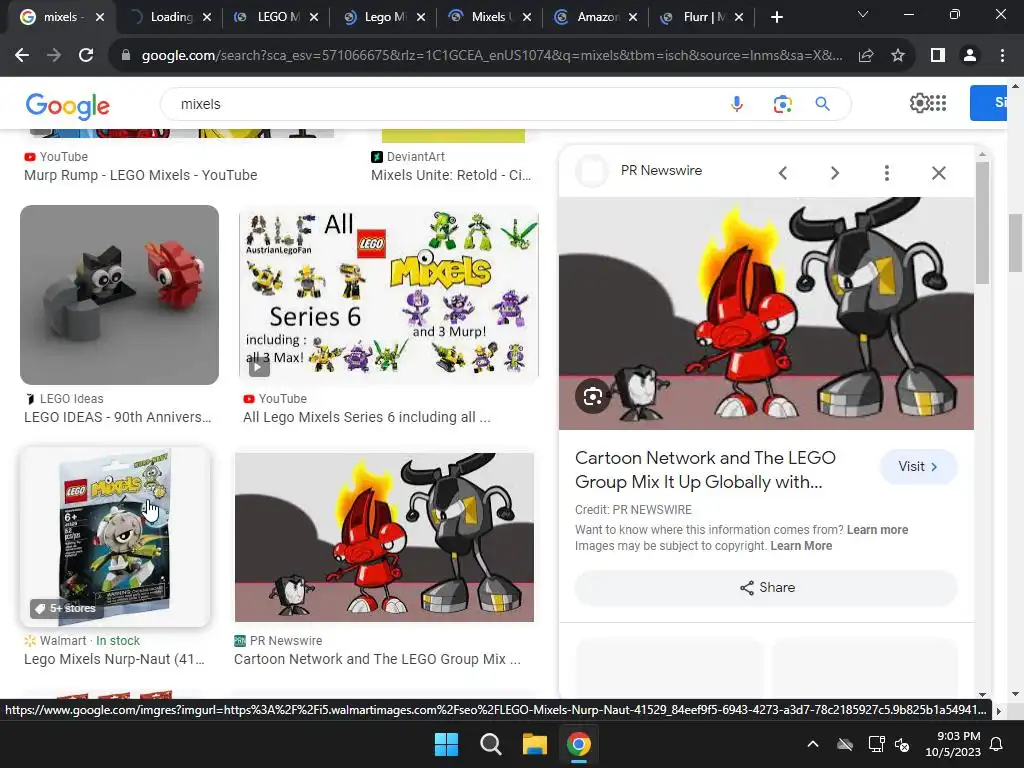
Task: Open All Lego Mixels Series 6 video thumbnail
Action: click(389, 295)
